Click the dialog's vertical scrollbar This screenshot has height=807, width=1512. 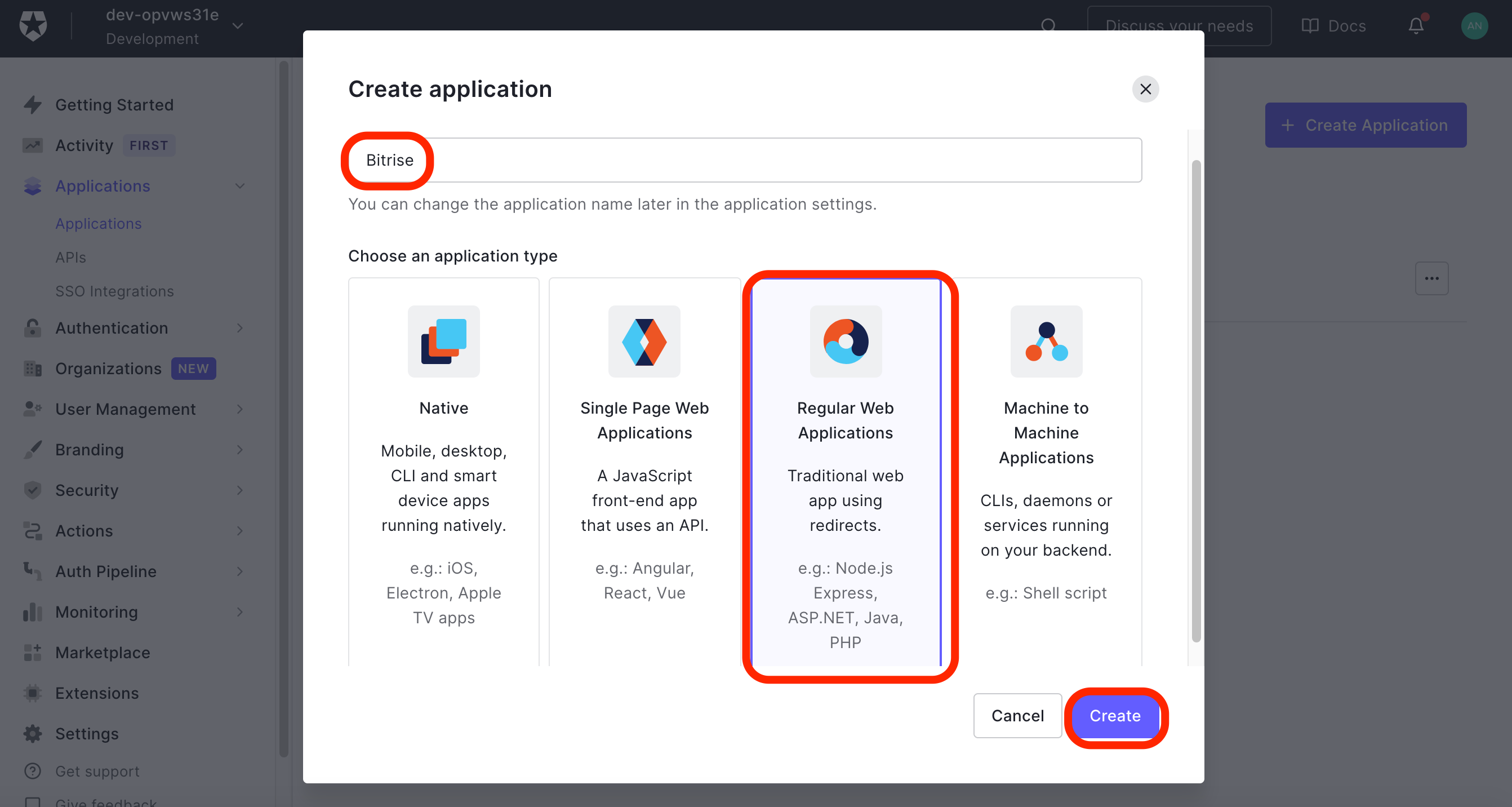1195,400
